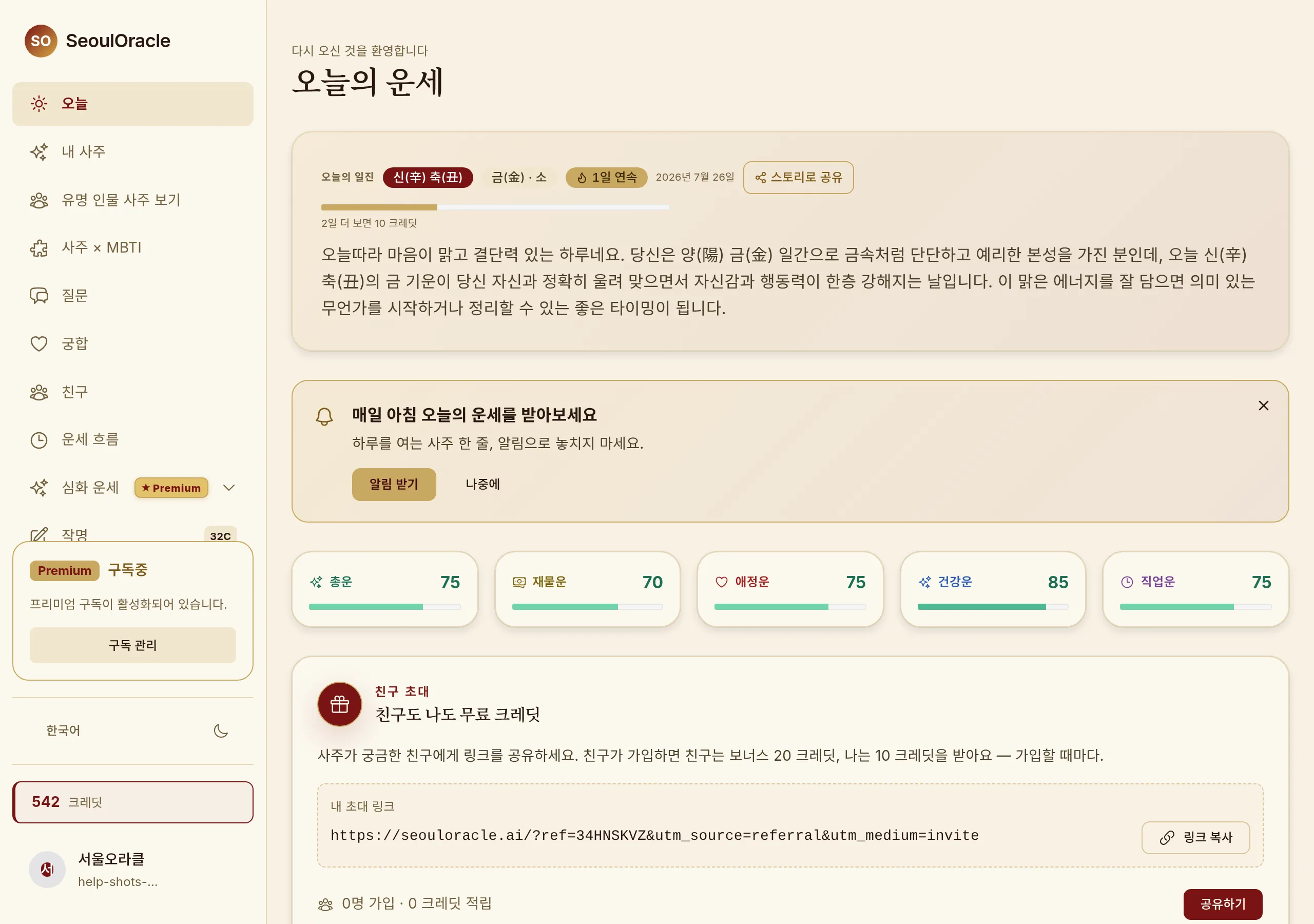
Task: Click the streak progress bar under 1일 연속
Action: pos(495,207)
